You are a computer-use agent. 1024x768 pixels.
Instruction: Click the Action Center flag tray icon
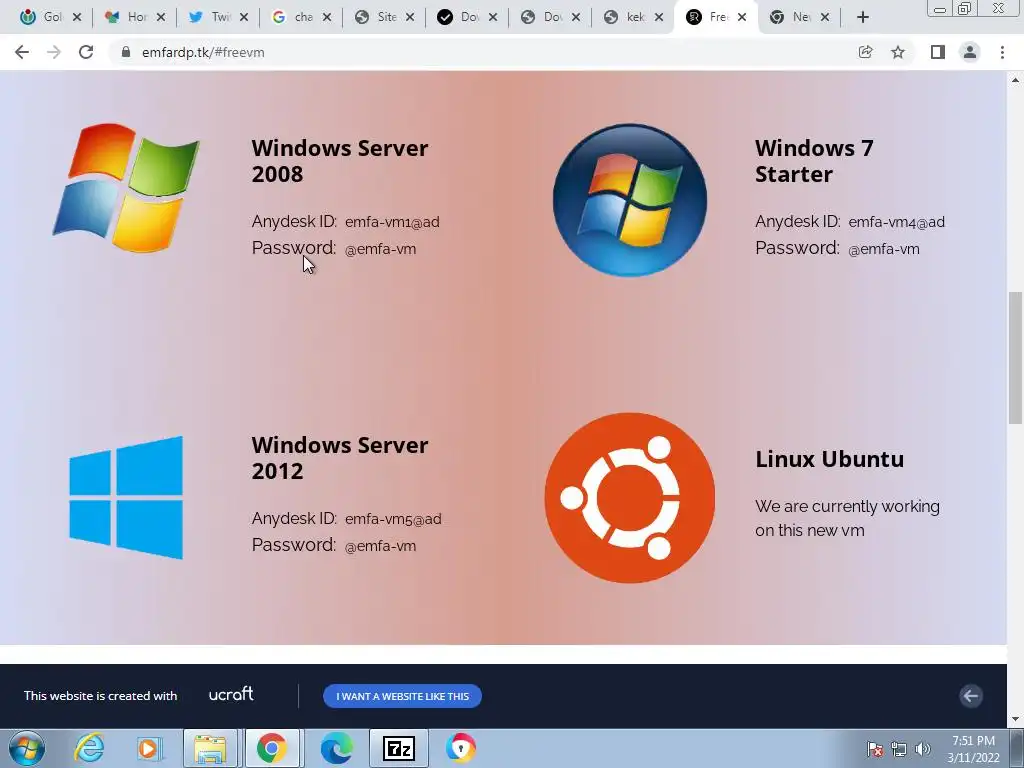coord(875,749)
